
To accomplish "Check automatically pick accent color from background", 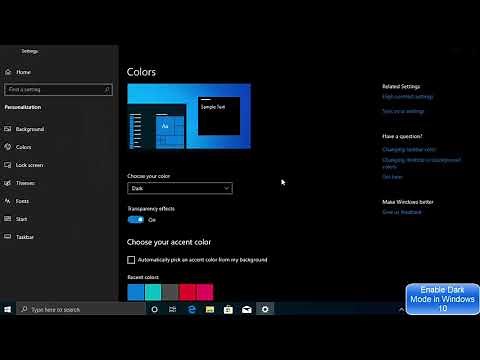I will pos(131,260).
